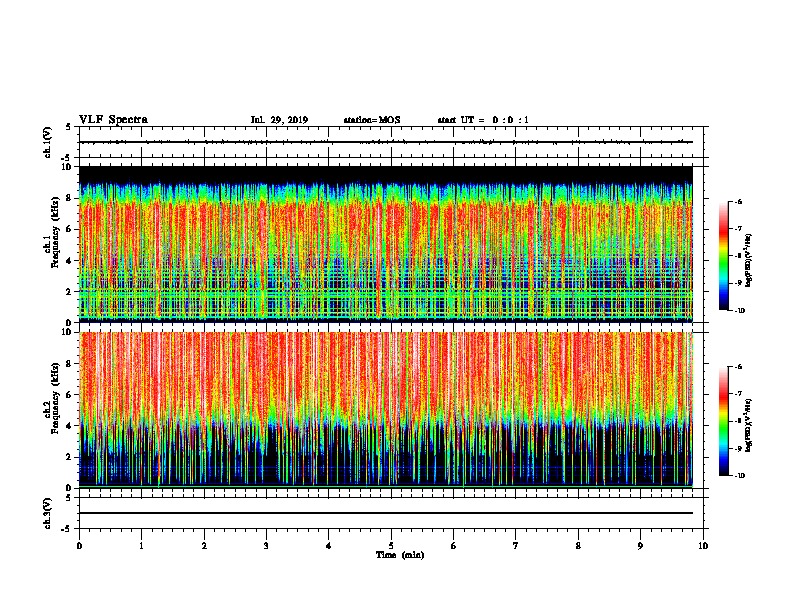Image resolution: width=792 pixels, height=612 pixels.
Task: Click inside the ch.2 spectrogram panel
Action: (x=386, y=410)
